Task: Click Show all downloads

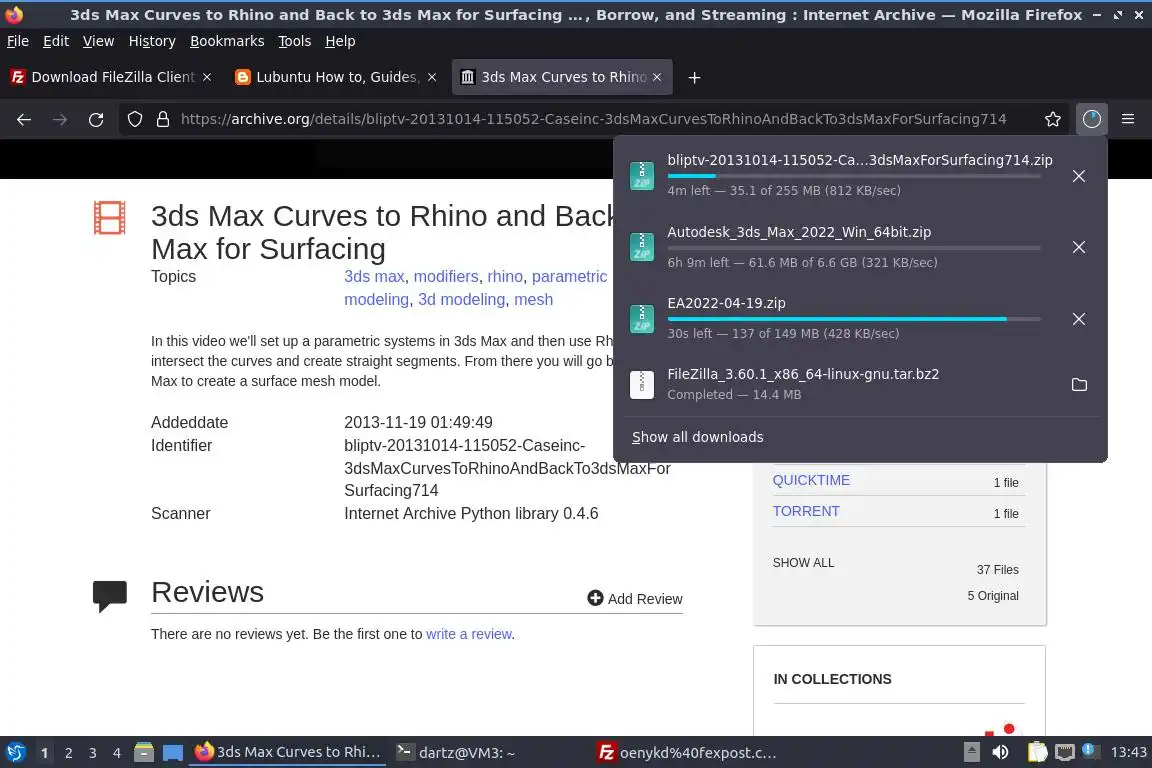Action: pos(697,437)
